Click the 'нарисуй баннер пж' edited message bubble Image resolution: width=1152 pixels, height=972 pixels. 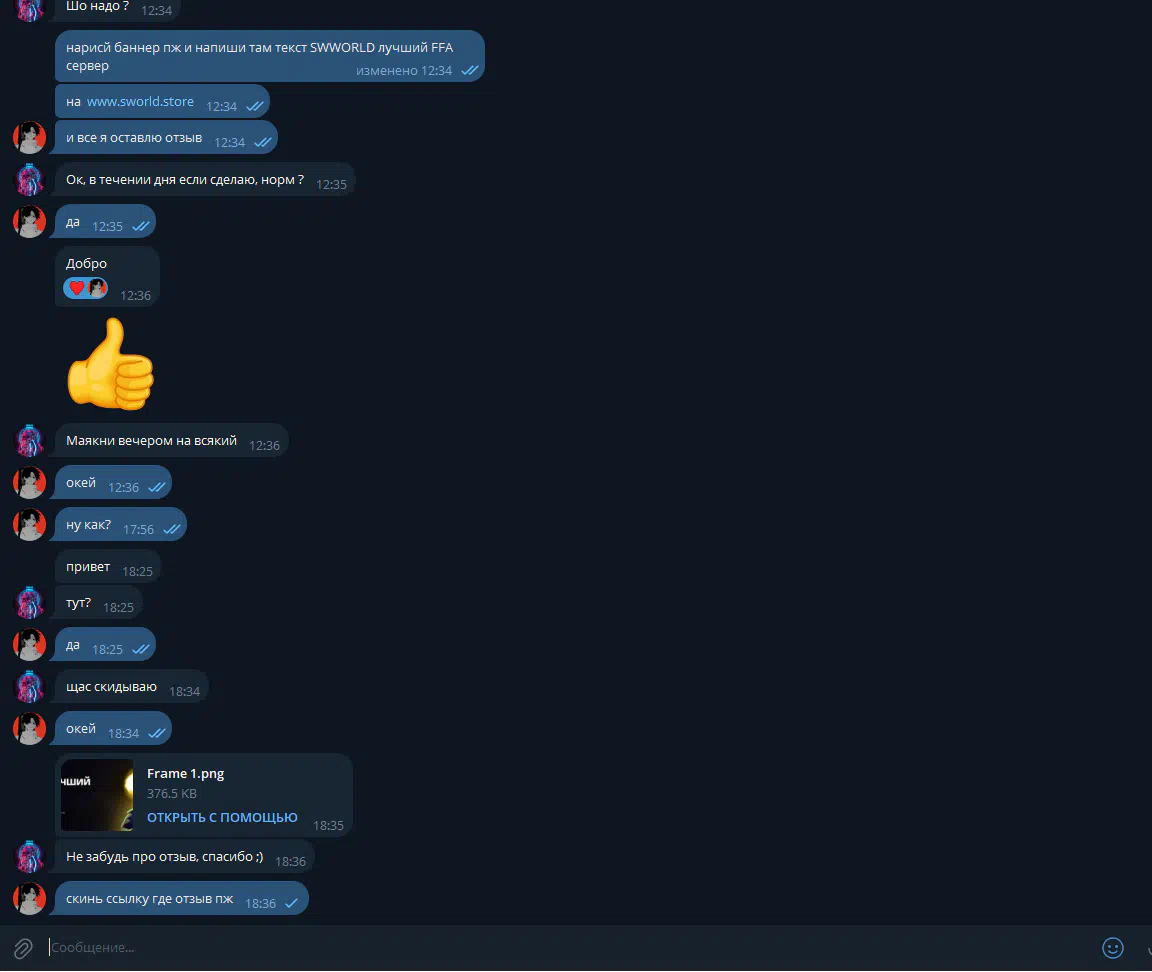point(270,56)
